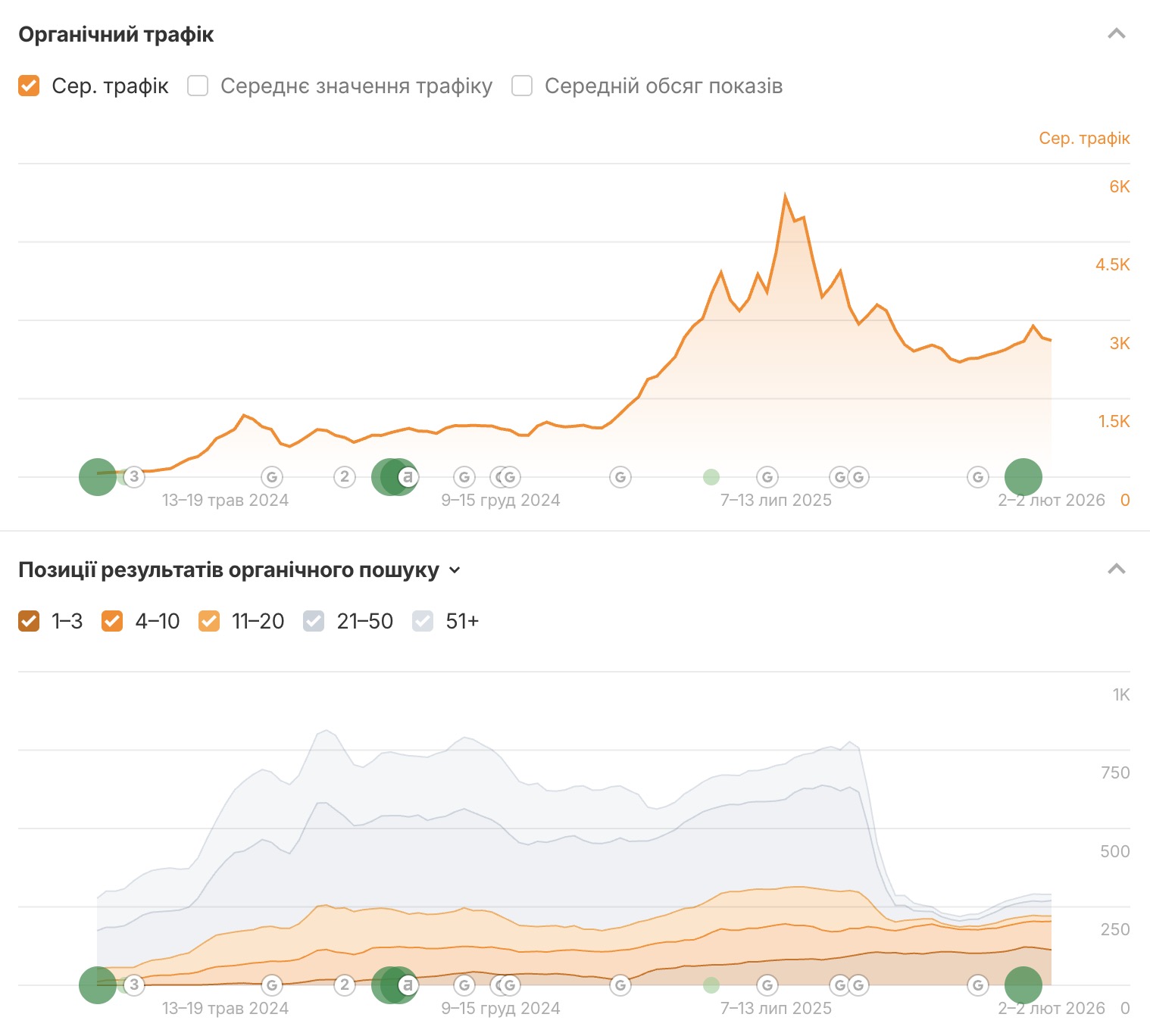Toggle the '1–3' positions color checkbox
This screenshot has width=1150, height=1036.
[29, 621]
